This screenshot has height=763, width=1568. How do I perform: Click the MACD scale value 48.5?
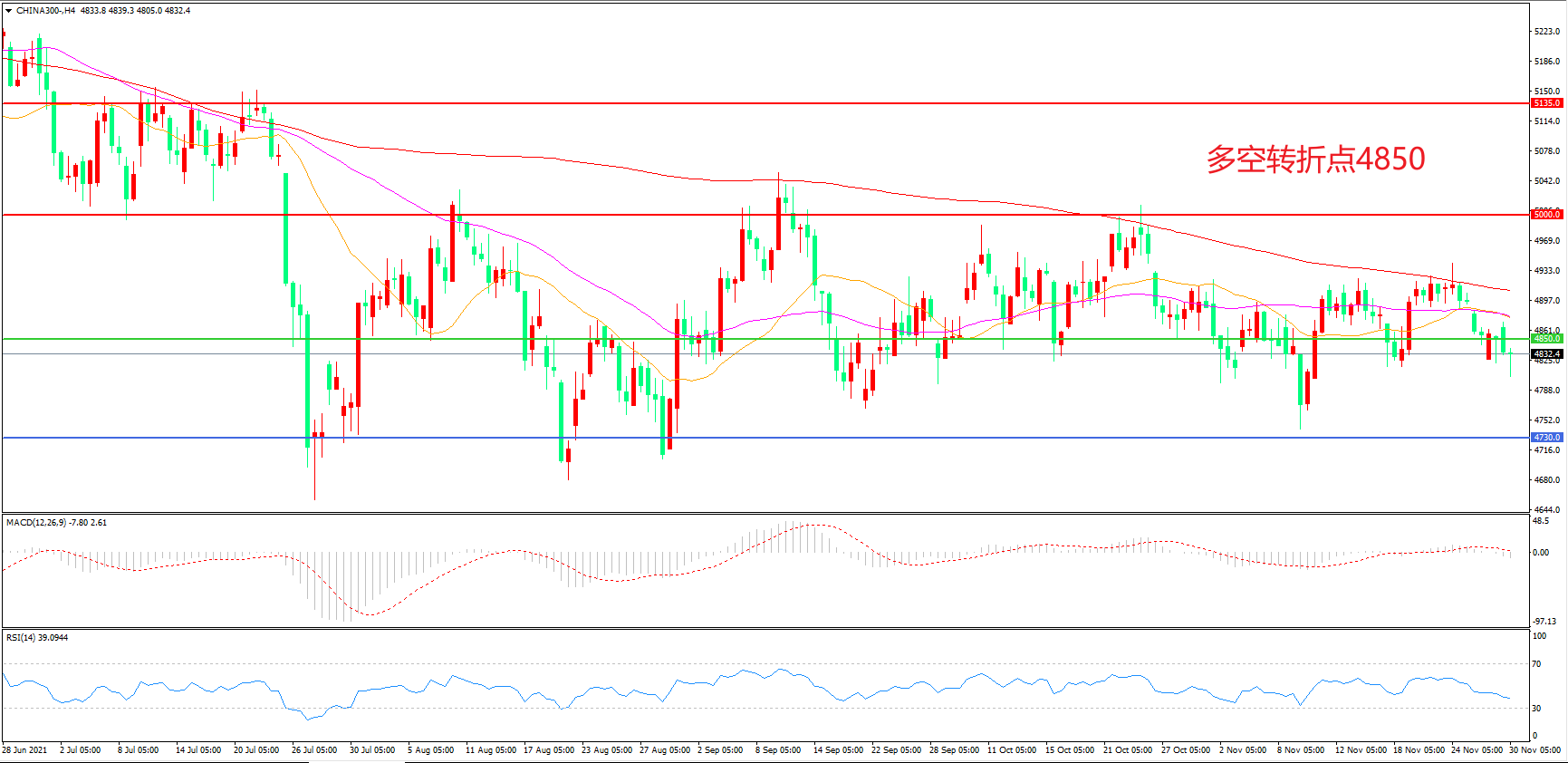1540,521
